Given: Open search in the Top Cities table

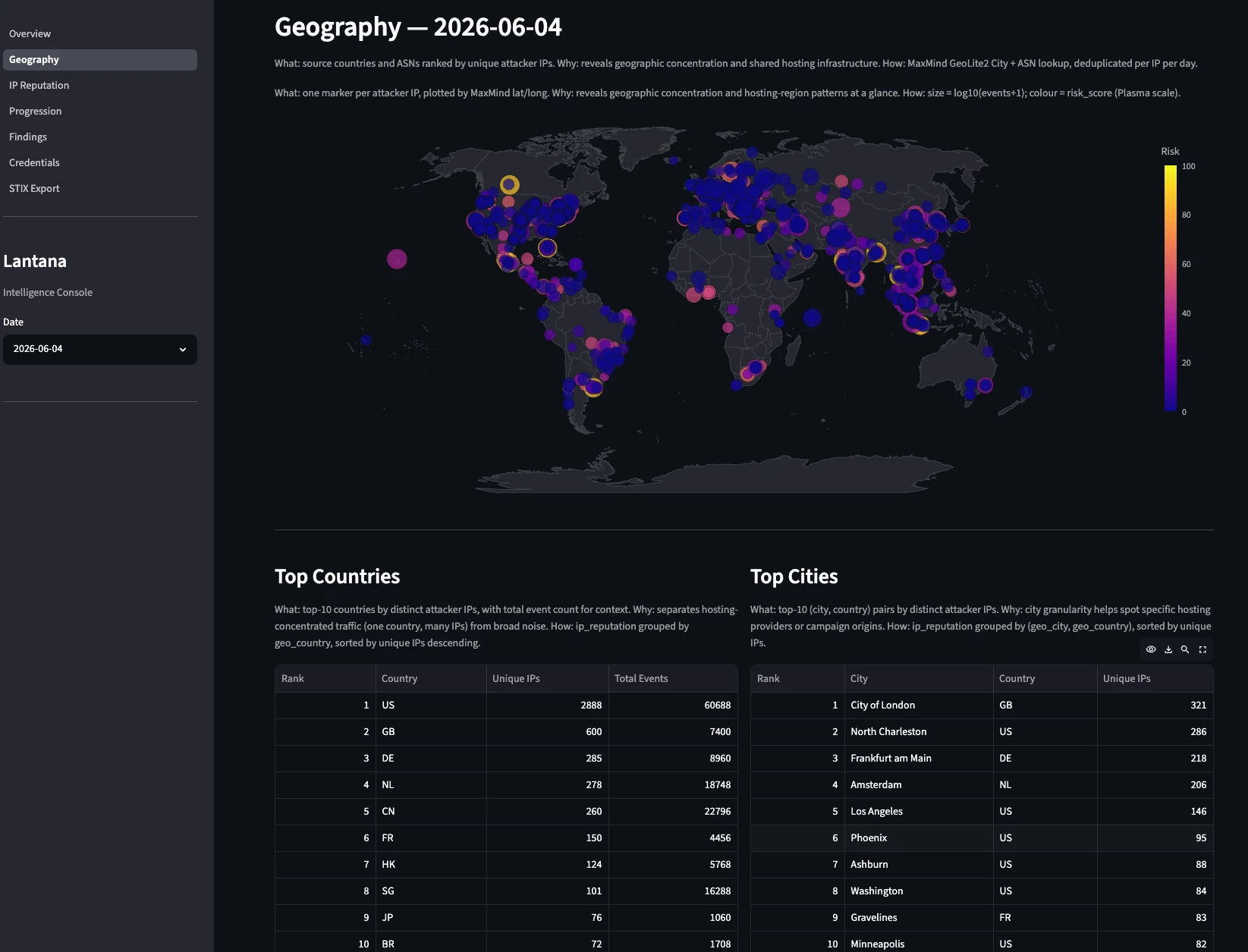Looking at the screenshot, I should tap(1185, 649).
